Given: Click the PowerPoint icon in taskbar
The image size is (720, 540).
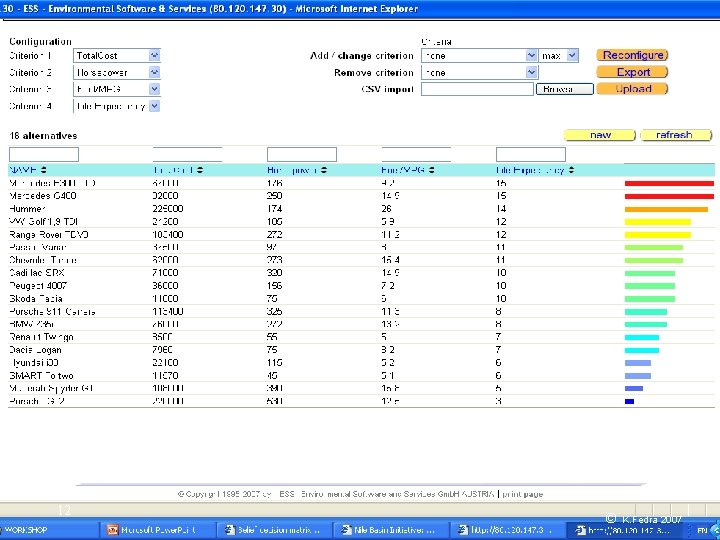Looking at the screenshot, I should 112,529.
